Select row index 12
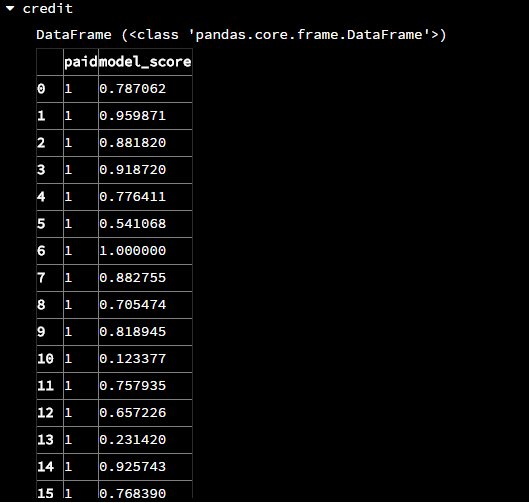The width and height of the screenshot is (529, 503). tap(46, 413)
